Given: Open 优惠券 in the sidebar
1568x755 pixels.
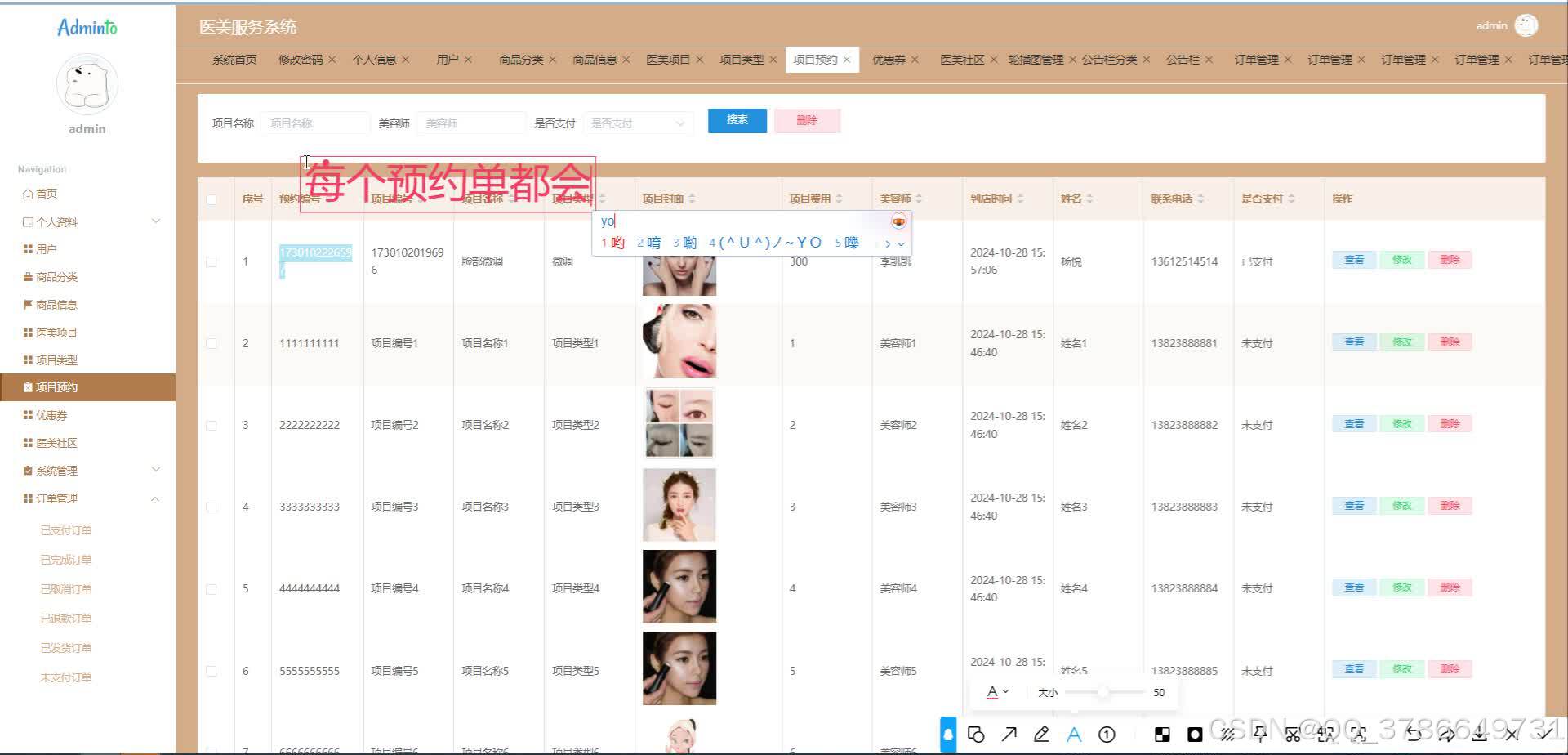Looking at the screenshot, I should (45, 415).
